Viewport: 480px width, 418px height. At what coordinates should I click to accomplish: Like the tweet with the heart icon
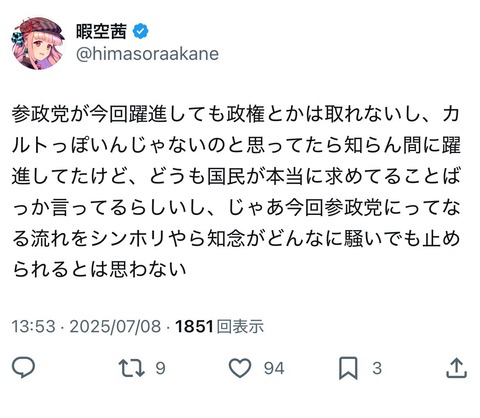240,368
